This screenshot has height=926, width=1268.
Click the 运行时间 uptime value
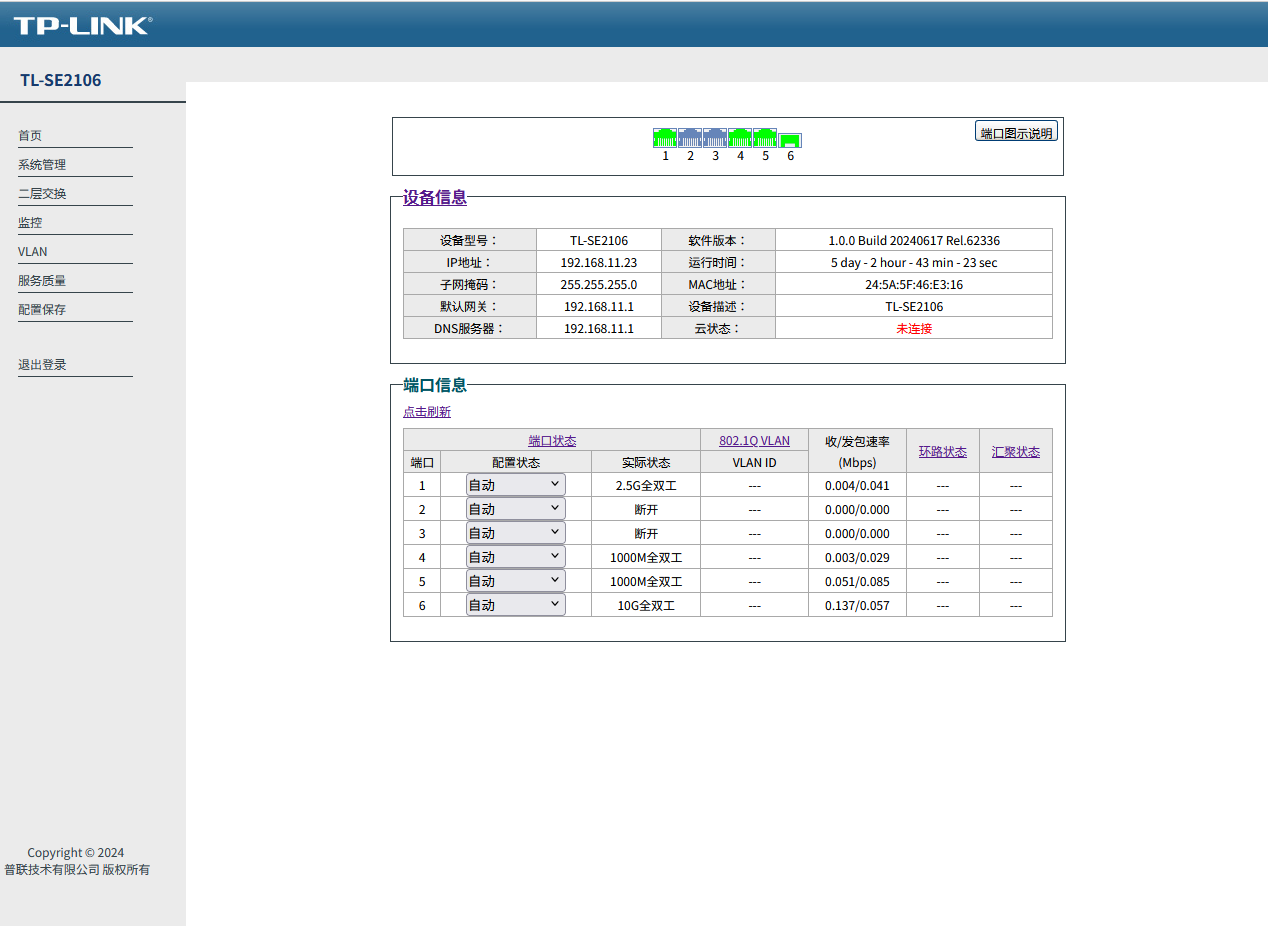pos(914,262)
